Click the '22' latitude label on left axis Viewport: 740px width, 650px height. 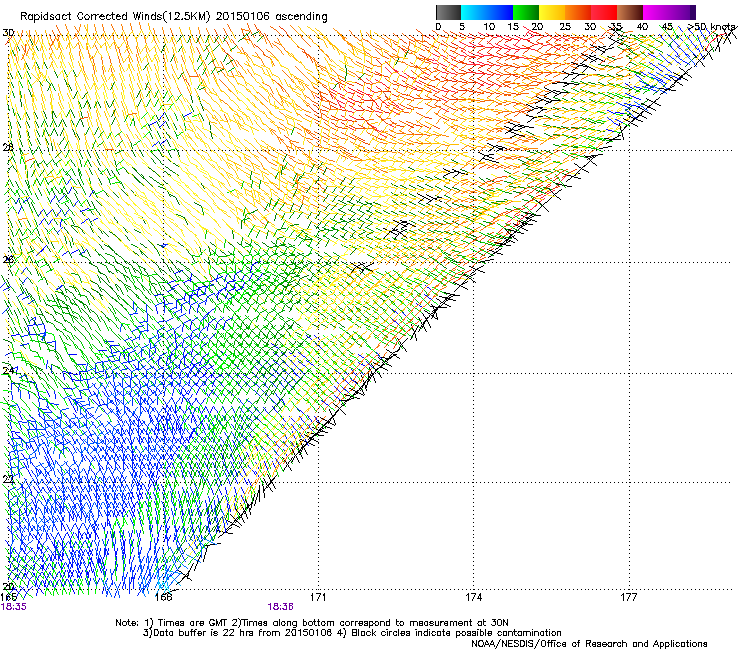coord(8,479)
